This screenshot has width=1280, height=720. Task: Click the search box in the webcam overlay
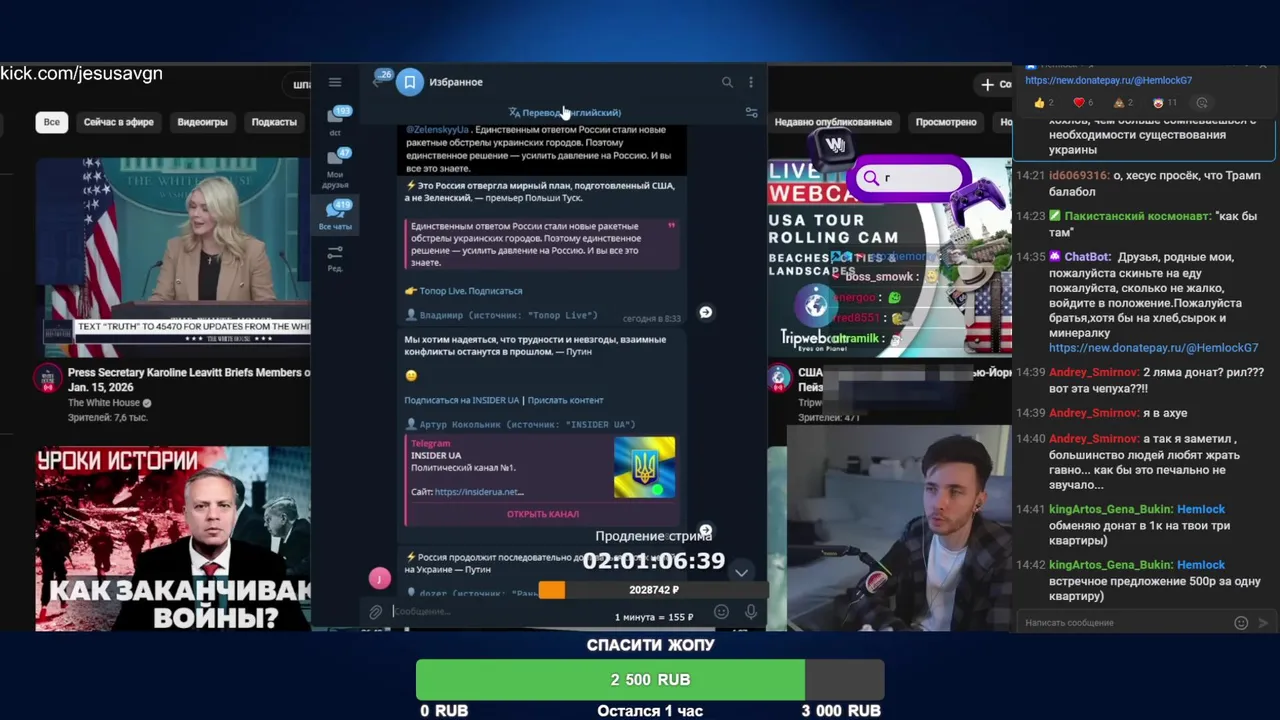[x=910, y=178]
